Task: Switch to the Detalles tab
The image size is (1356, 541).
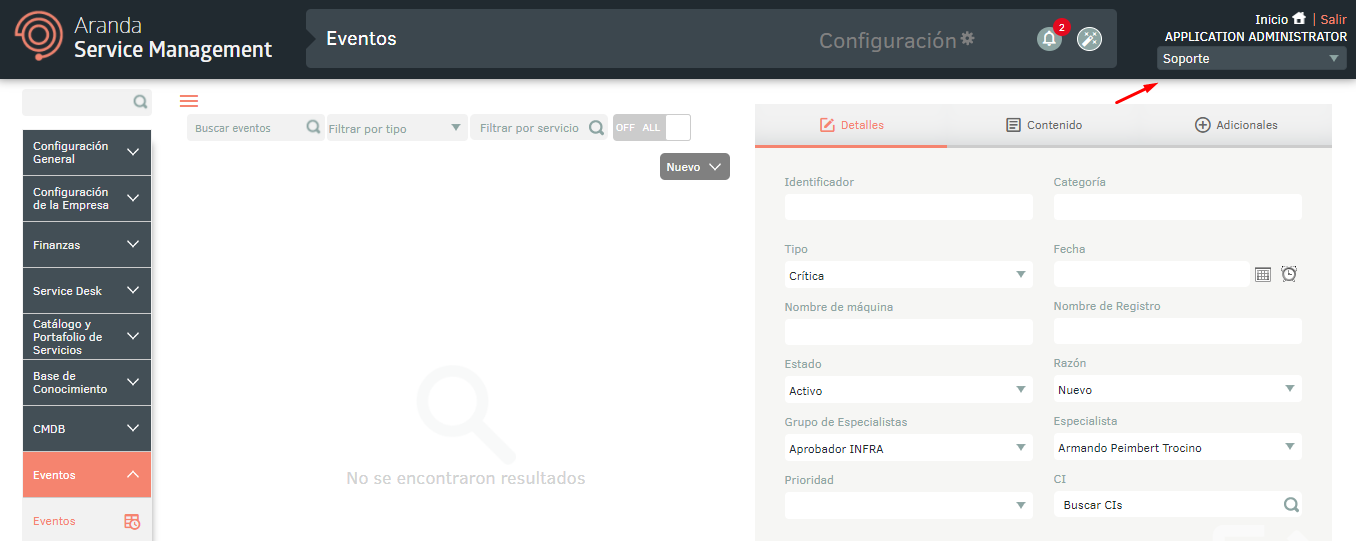Action: 851,126
